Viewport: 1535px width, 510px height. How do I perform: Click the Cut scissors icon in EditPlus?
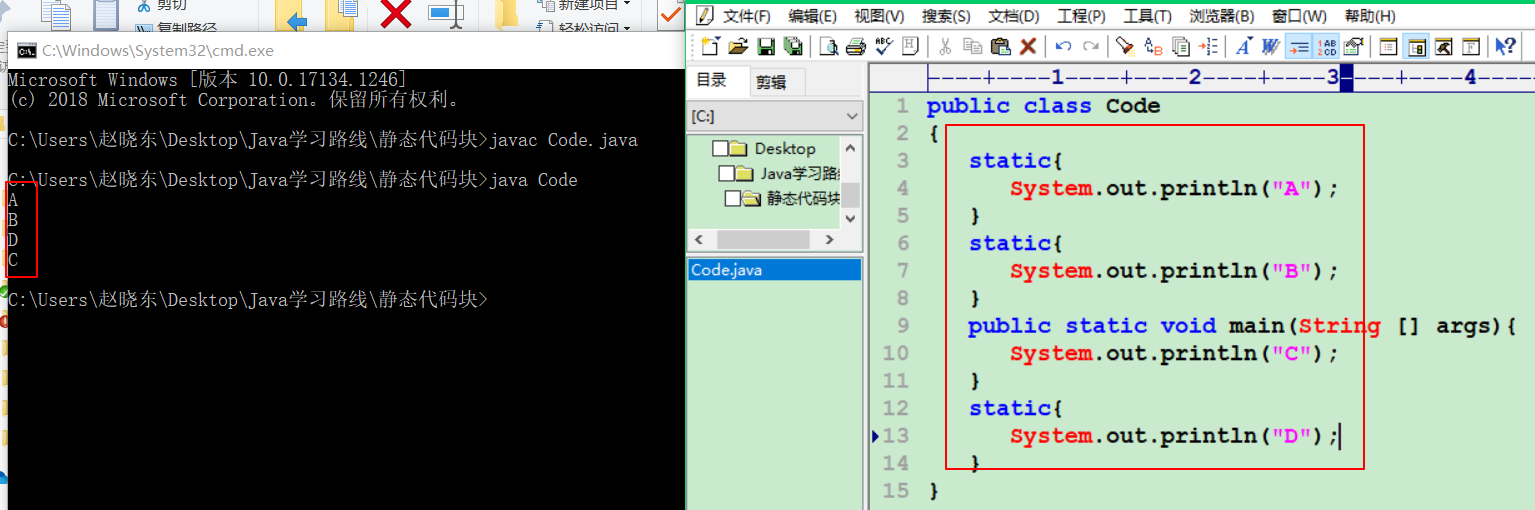(944, 46)
